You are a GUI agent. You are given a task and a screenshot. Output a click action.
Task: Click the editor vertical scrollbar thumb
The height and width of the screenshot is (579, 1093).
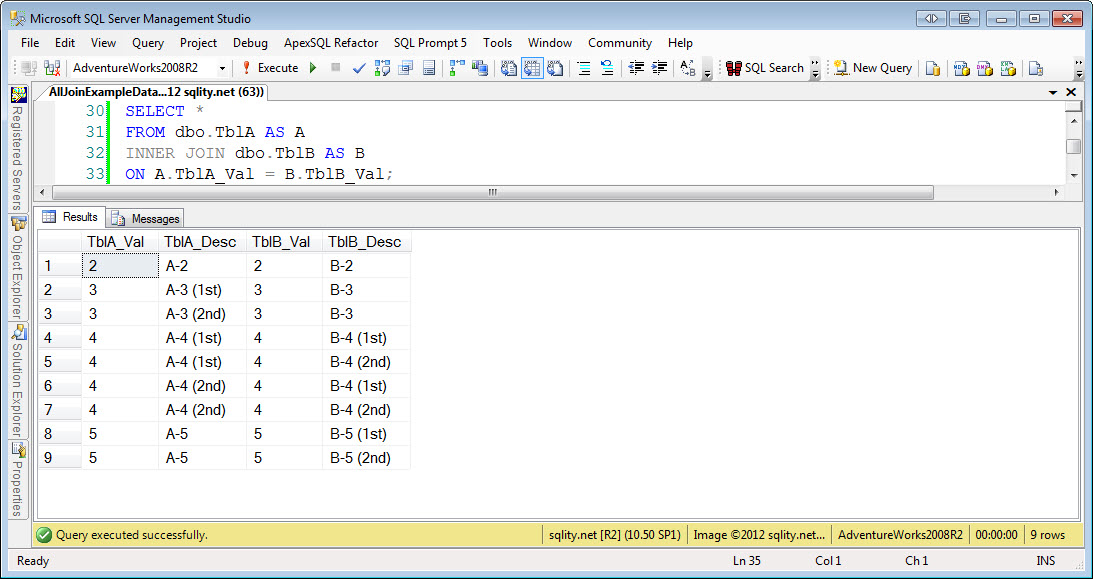click(x=1074, y=146)
